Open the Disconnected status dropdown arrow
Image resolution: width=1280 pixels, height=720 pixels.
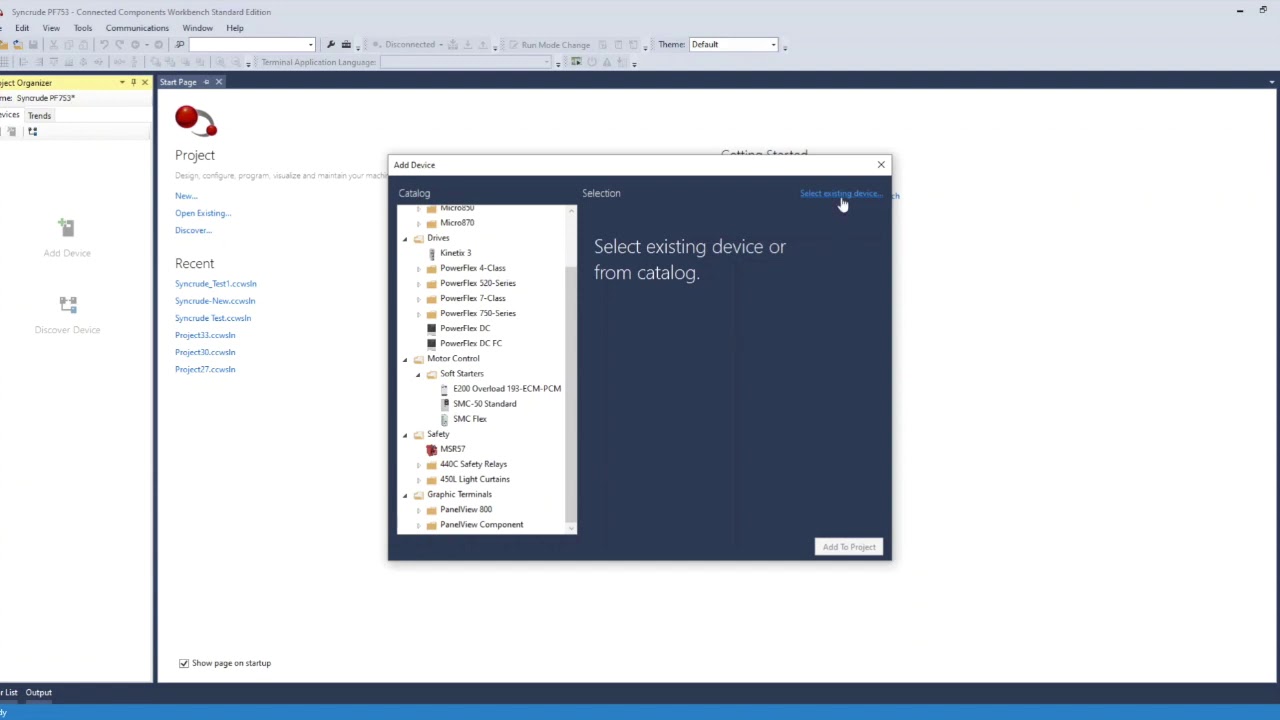441,45
